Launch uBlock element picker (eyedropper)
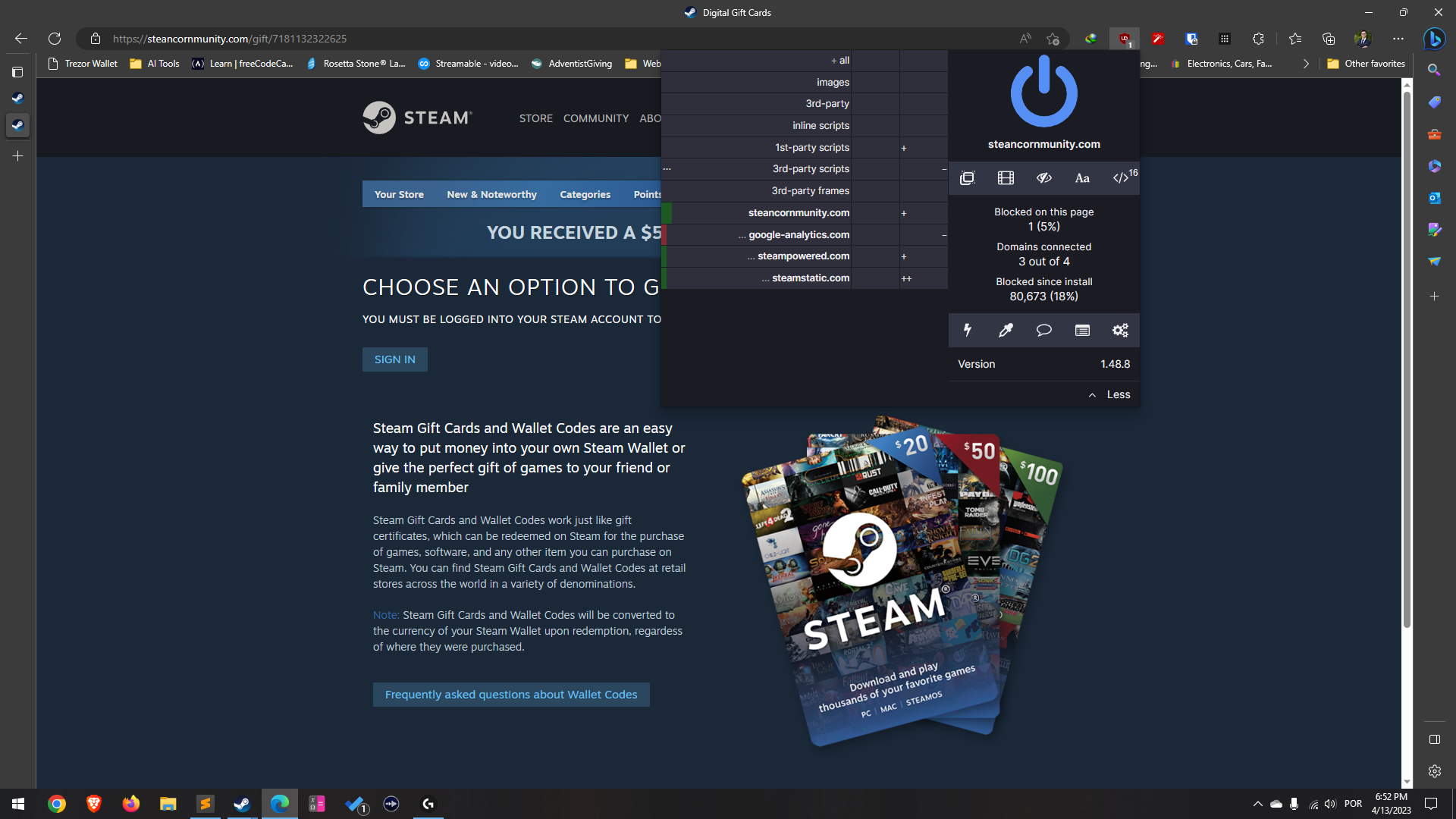The image size is (1456, 819). (x=1006, y=330)
